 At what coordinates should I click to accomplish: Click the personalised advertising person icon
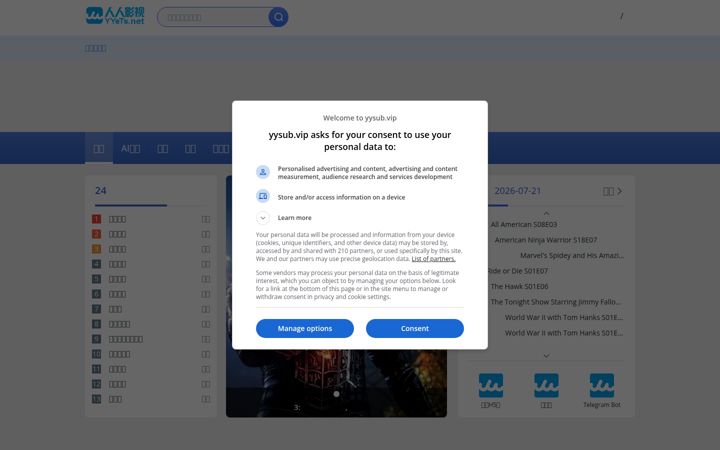point(263,172)
